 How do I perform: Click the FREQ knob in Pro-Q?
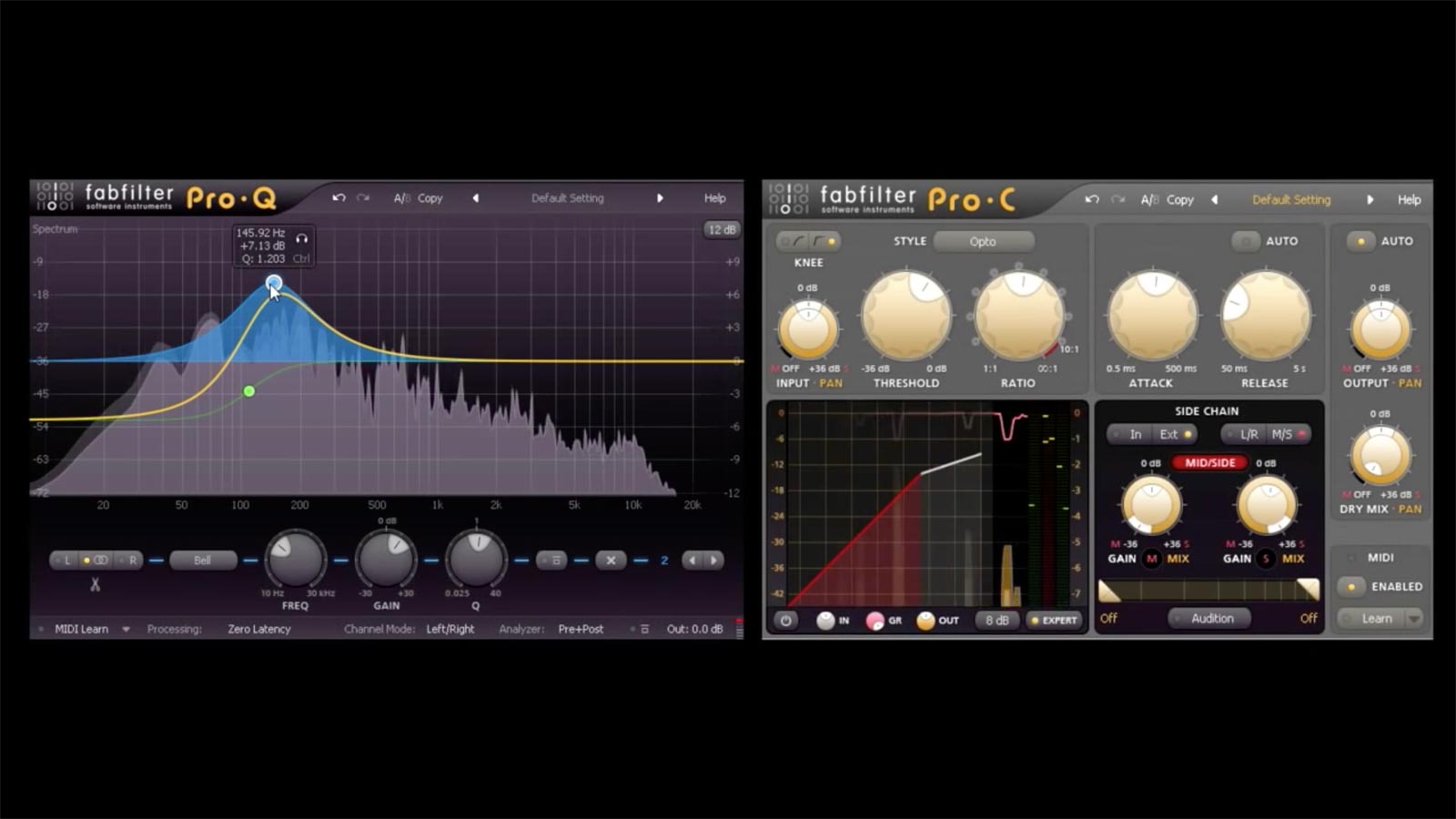point(295,559)
